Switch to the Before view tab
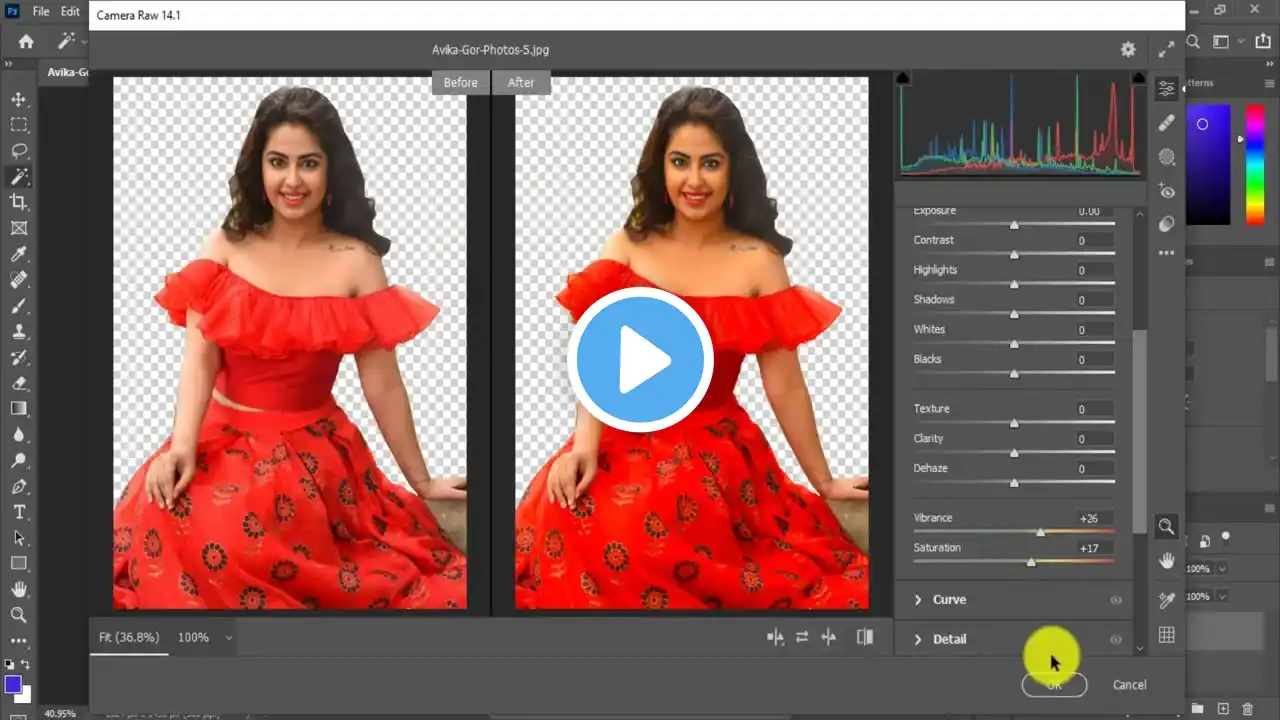The width and height of the screenshot is (1280, 720). click(460, 82)
